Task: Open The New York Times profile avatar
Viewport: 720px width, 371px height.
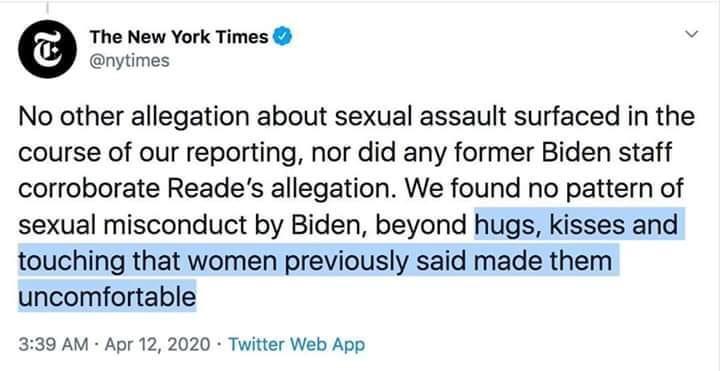Action: pyautogui.click(x=47, y=49)
